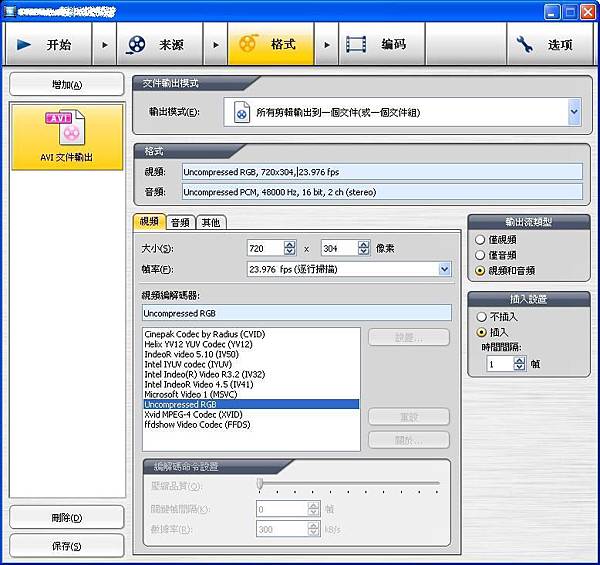Go to the 来源 step
The image size is (600, 565).
(x=160, y=44)
